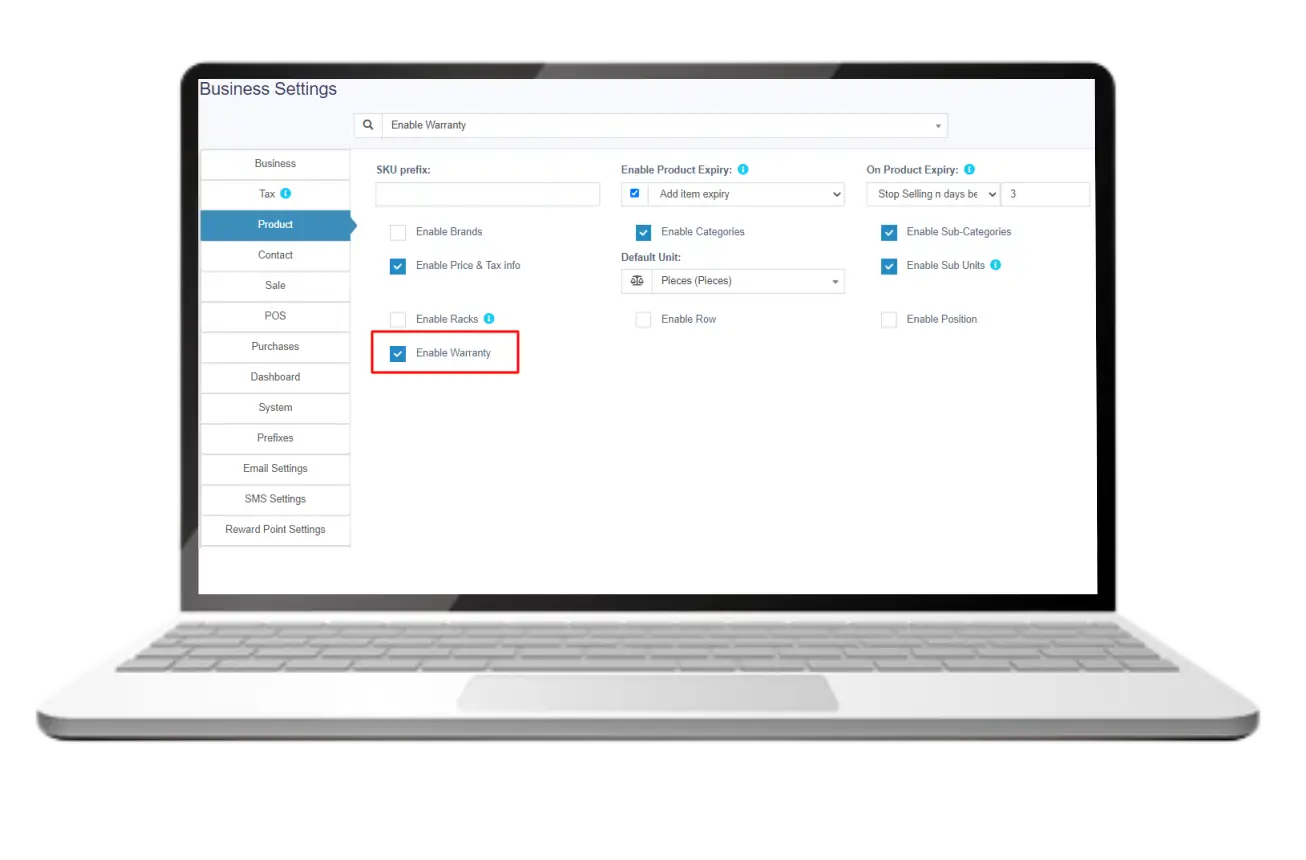The image size is (1306, 860).
Task: Toggle the Enable Price & Tax info checkbox
Action: 398,267
